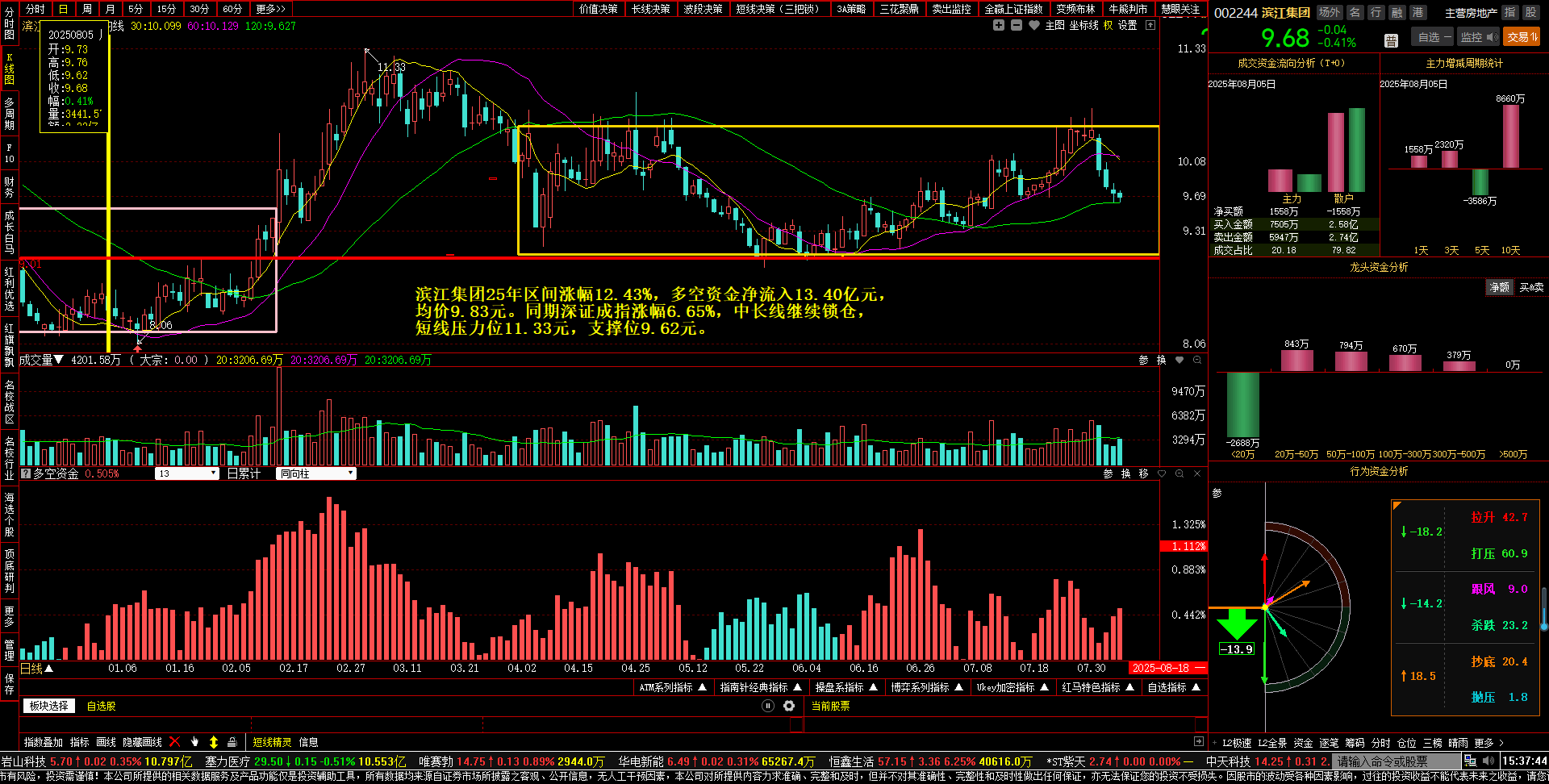This screenshot has width=1549, height=784.
Task: Toggle the 买&卖 view in 龙头资金分析
Action: [1531, 287]
